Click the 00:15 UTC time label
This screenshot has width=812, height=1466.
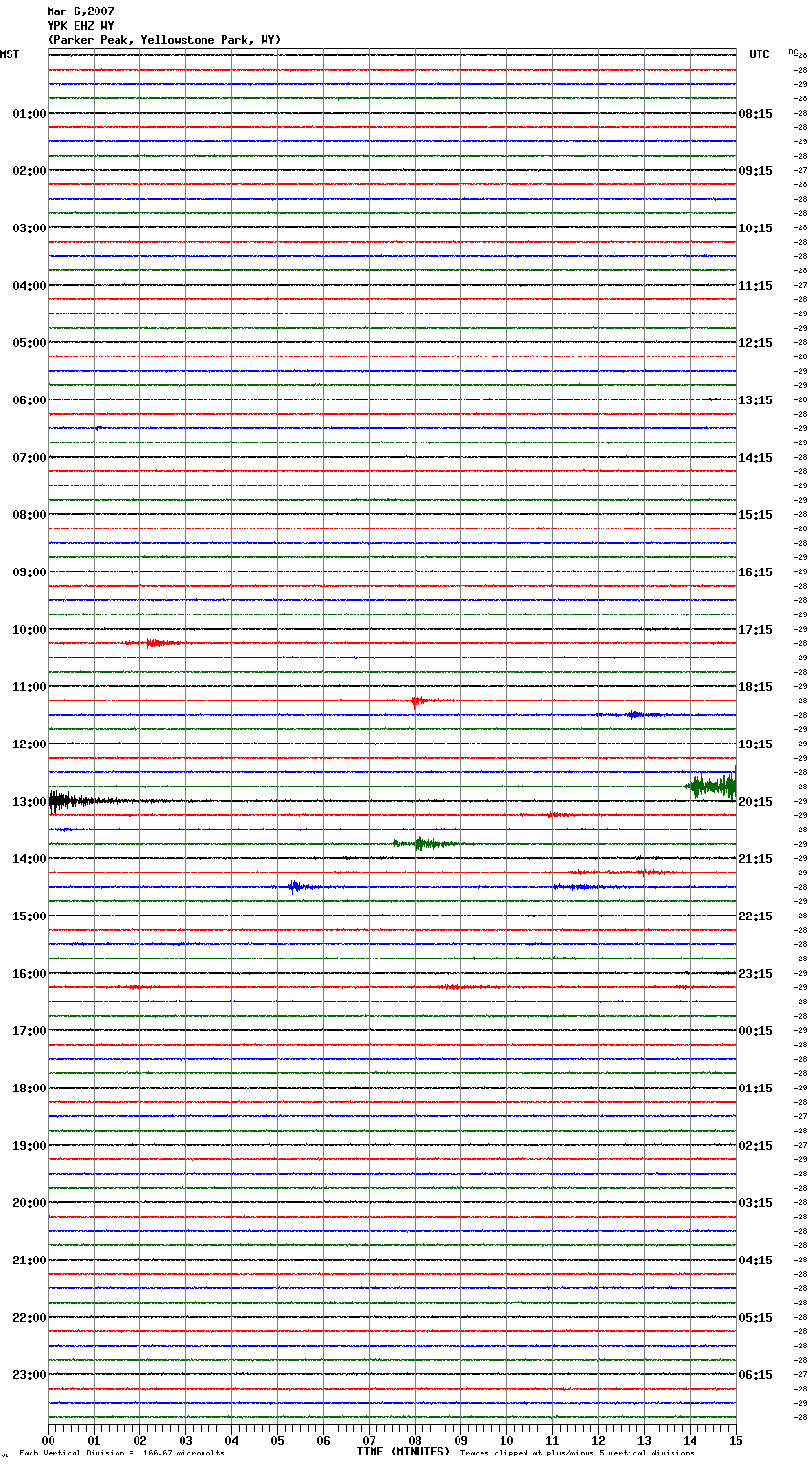click(756, 1031)
